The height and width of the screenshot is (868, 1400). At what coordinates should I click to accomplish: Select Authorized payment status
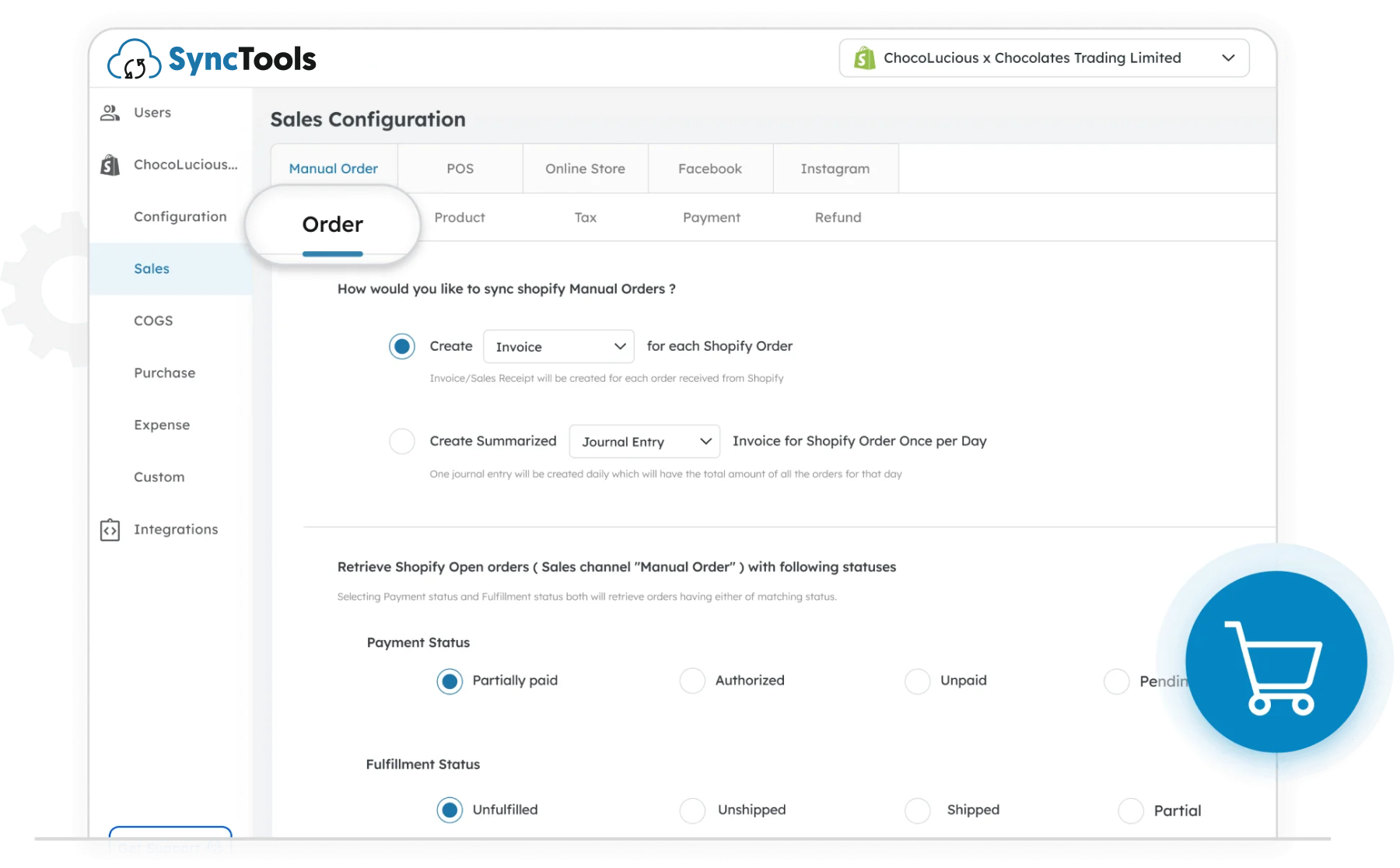click(x=692, y=681)
